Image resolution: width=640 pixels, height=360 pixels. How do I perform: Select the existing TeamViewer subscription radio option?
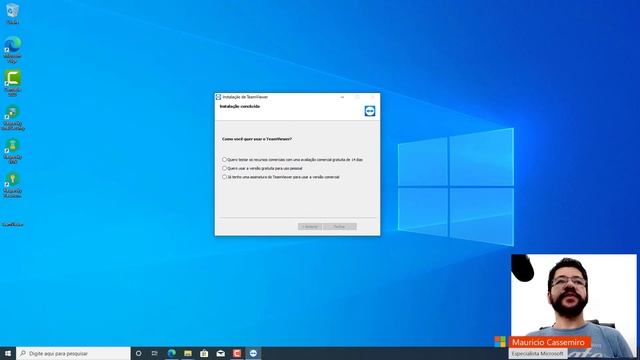[x=224, y=177]
